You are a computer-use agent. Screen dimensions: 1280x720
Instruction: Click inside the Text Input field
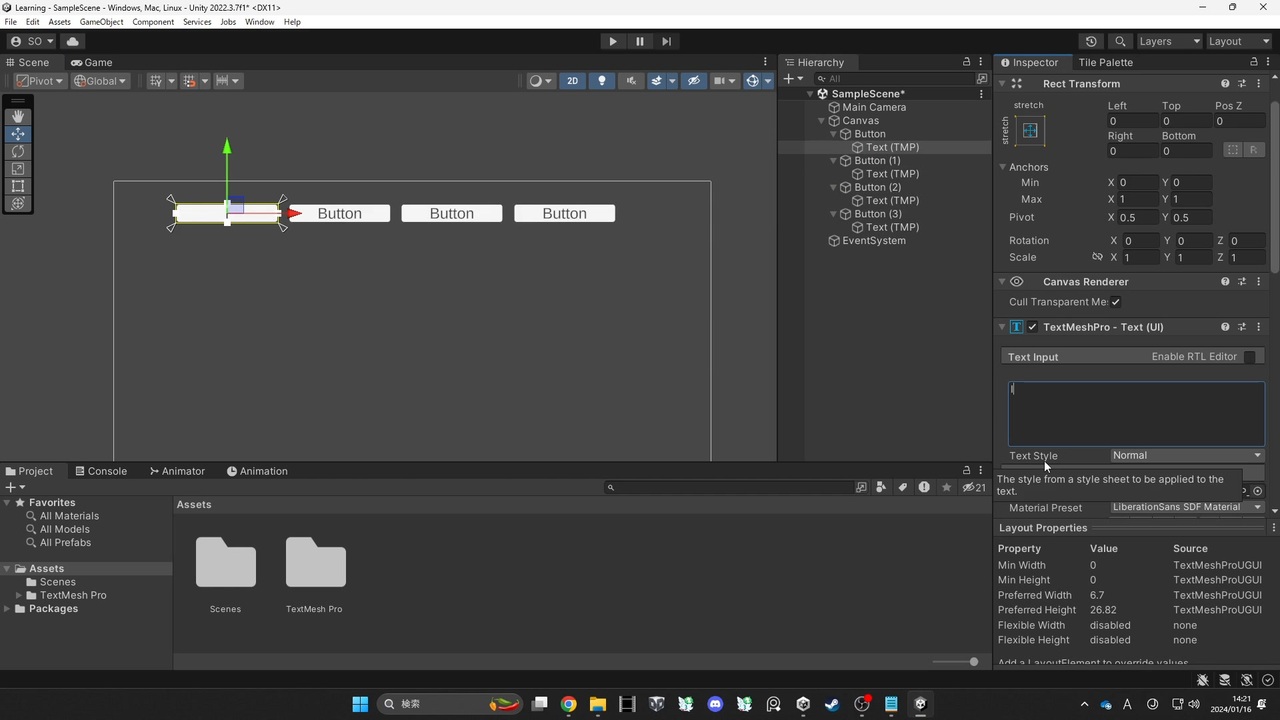click(x=1135, y=412)
